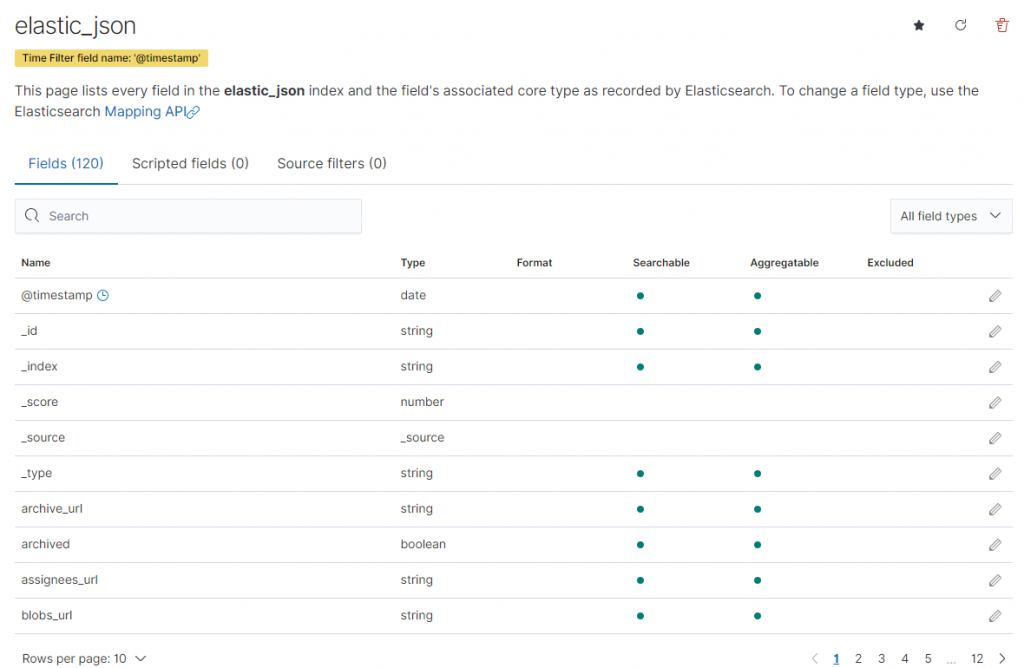Select the _source field name
The image size is (1024, 668).
[x=43, y=437]
